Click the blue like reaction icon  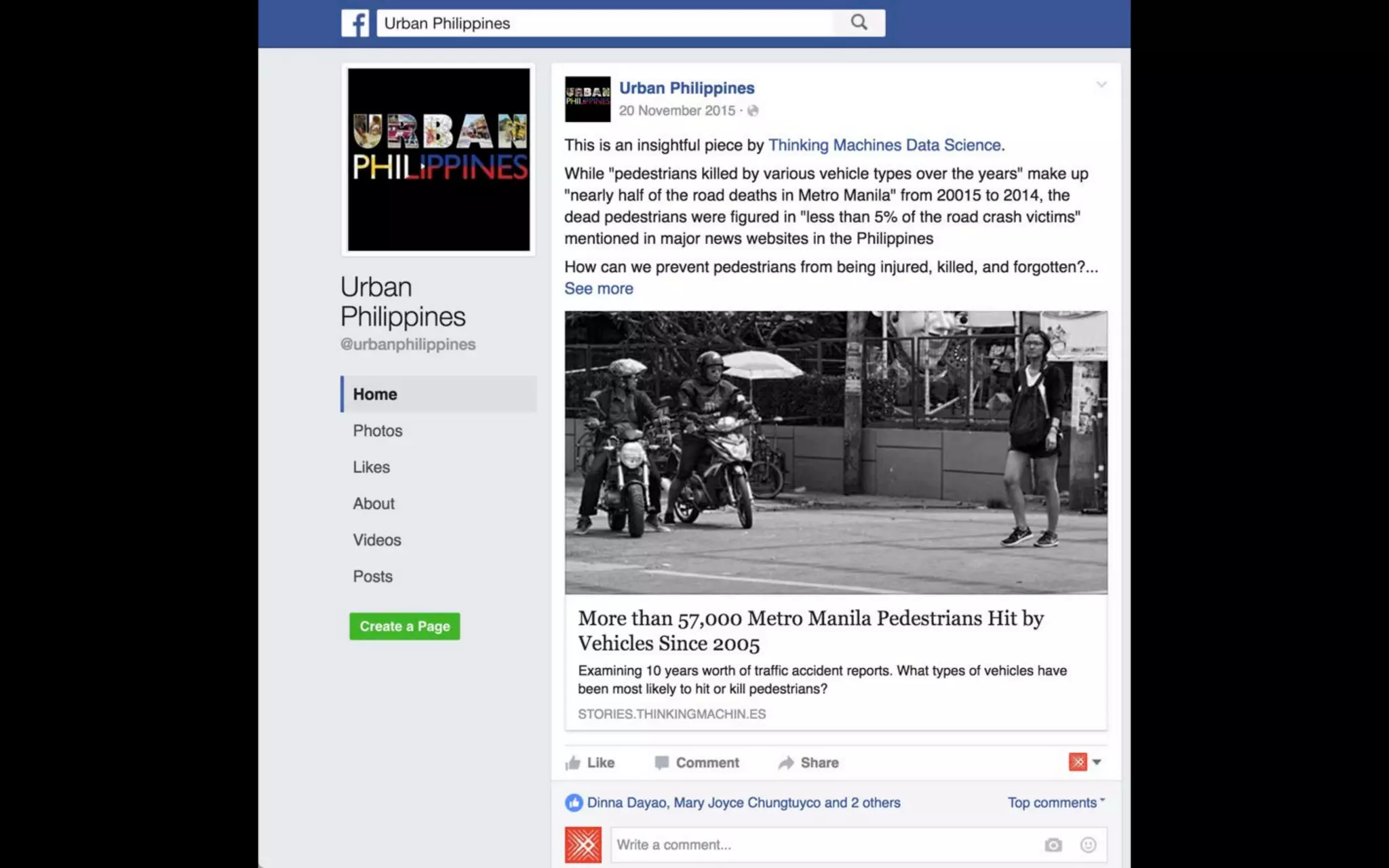tap(574, 803)
